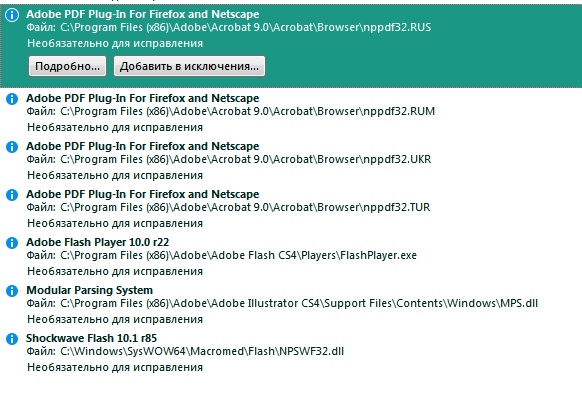
Task: Click the info icon beside nppdf32.TUR entry
Action: (12, 195)
